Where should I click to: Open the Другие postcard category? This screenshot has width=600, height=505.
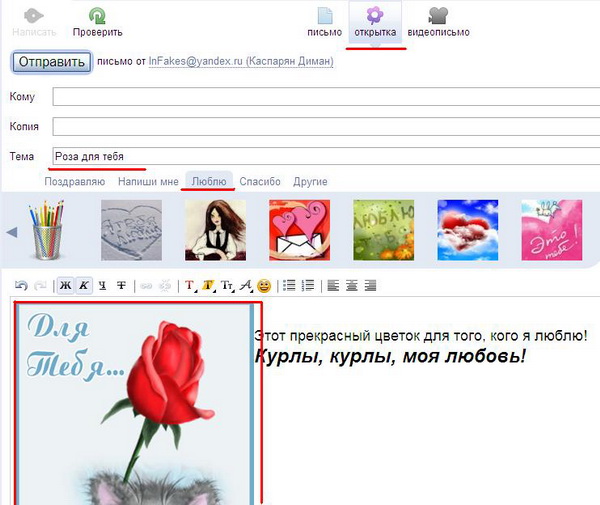310,181
